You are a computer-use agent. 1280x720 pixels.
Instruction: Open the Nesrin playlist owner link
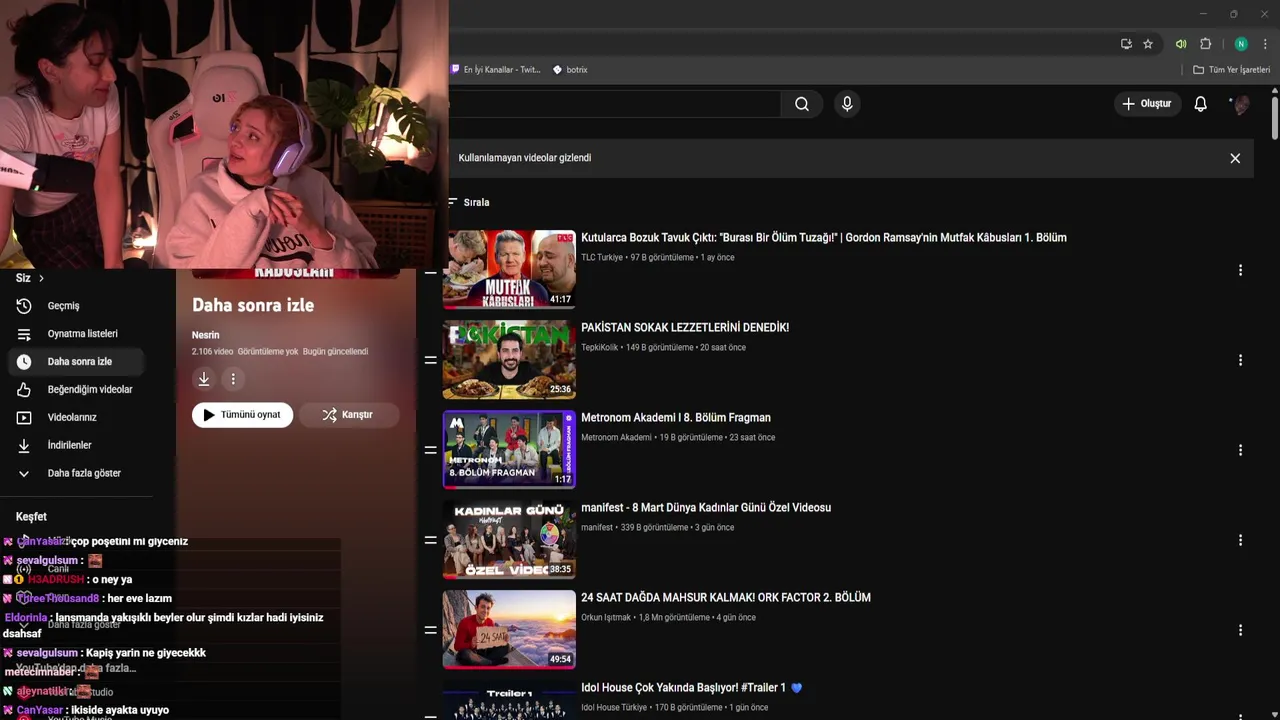coord(205,335)
